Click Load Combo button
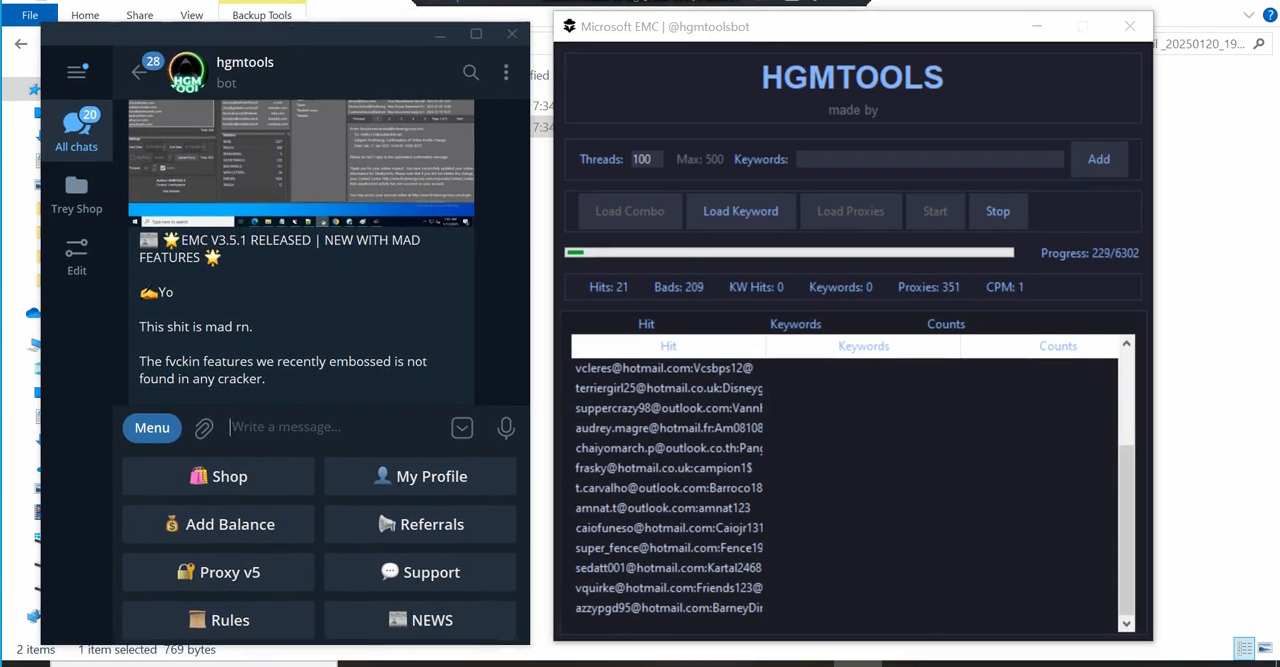Screen dimensions: 1280x667 [630, 211]
